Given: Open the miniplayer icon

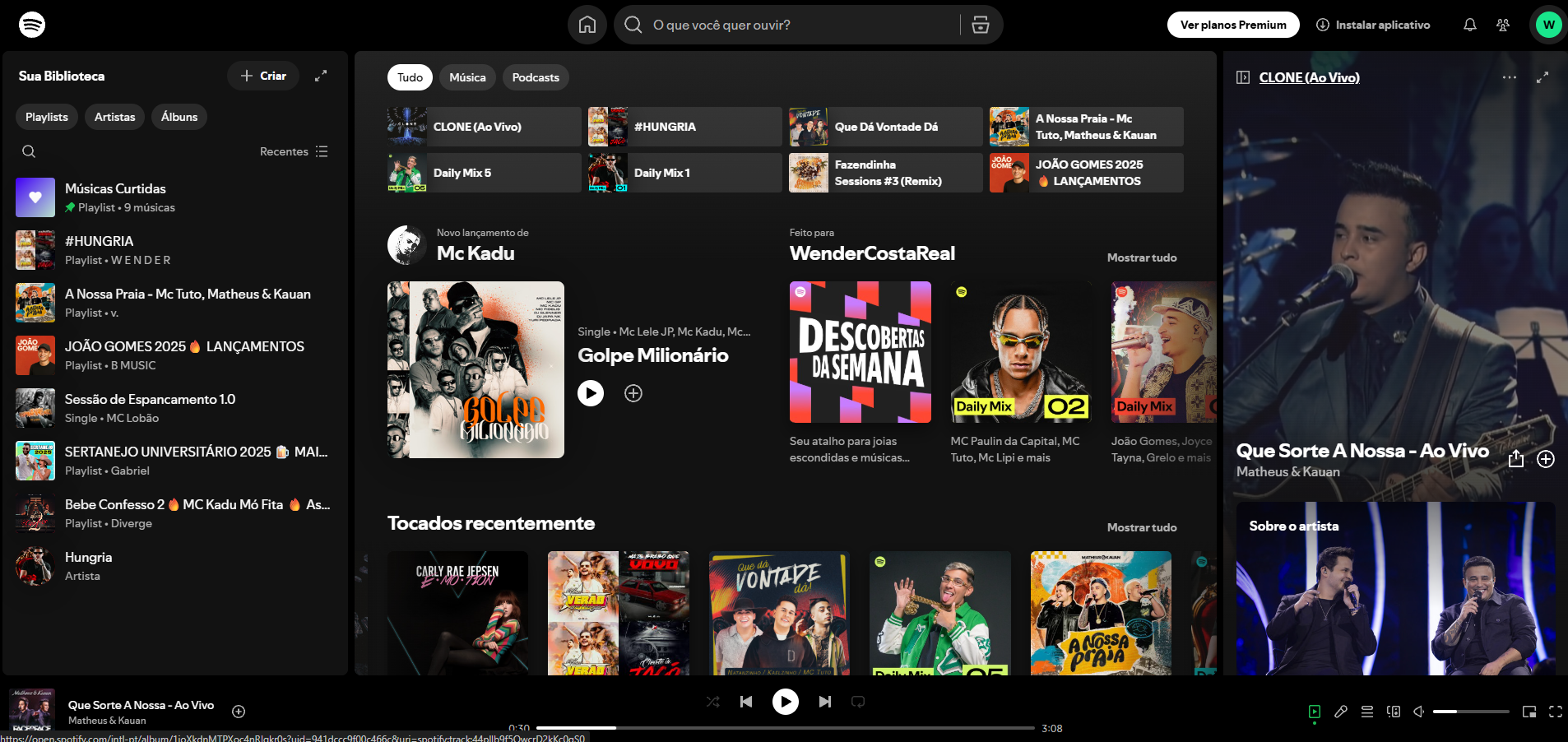Looking at the screenshot, I should pos(1529,712).
